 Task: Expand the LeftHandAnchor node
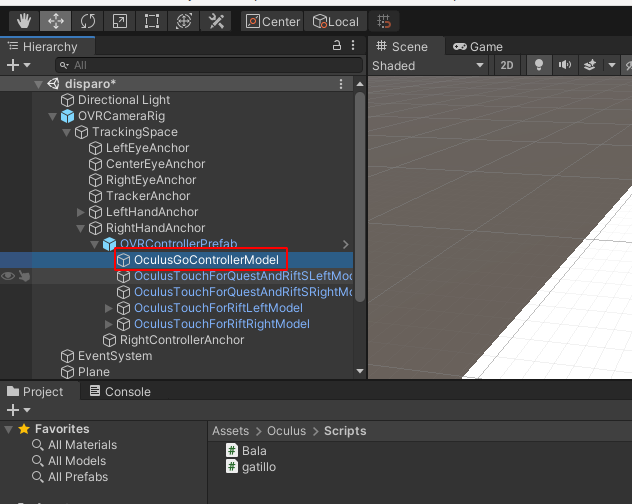click(x=81, y=212)
